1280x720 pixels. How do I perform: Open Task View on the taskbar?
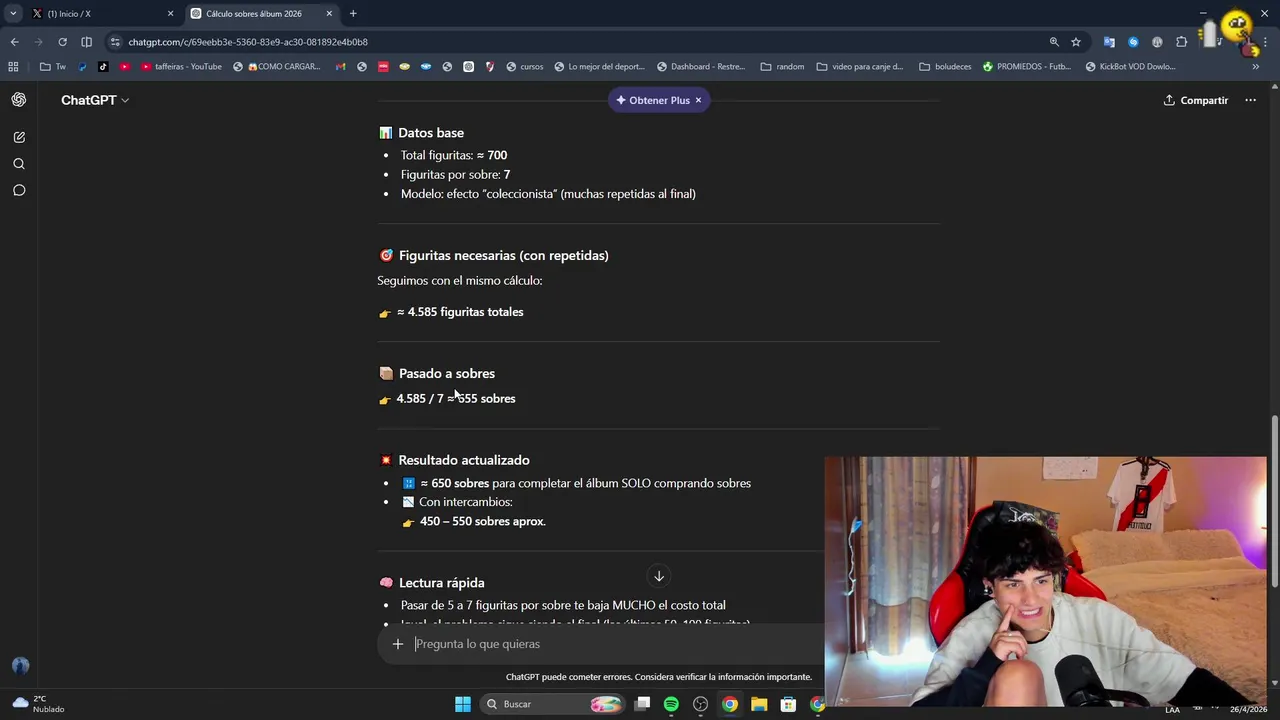click(x=643, y=704)
